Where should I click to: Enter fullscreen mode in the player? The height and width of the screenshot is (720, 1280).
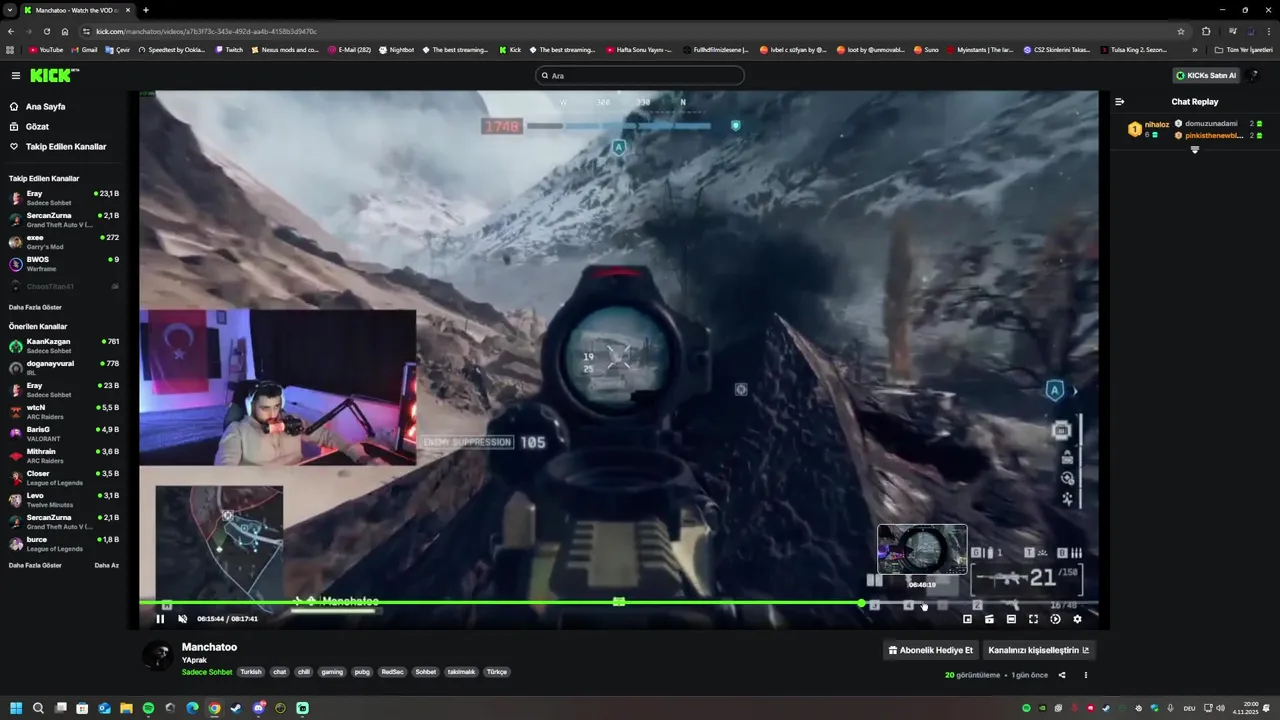(1033, 619)
